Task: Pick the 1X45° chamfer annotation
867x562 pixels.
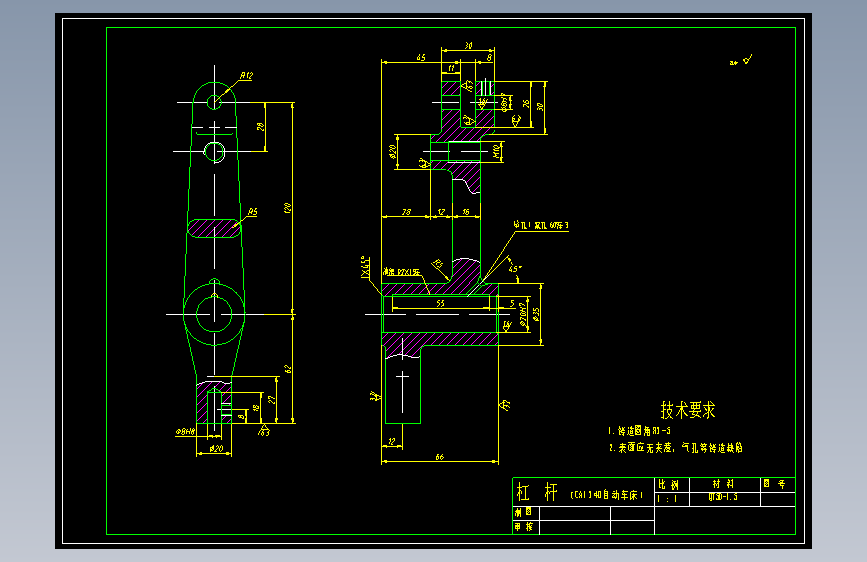Action: [x=364, y=267]
